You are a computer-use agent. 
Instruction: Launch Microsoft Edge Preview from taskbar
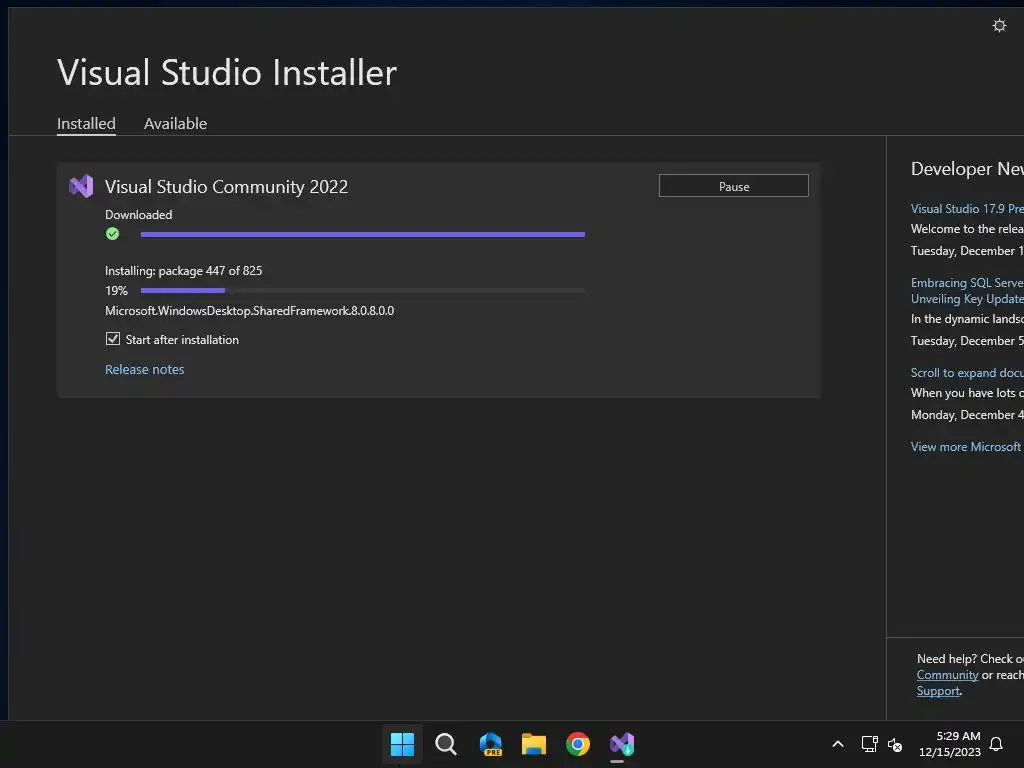coord(490,744)
